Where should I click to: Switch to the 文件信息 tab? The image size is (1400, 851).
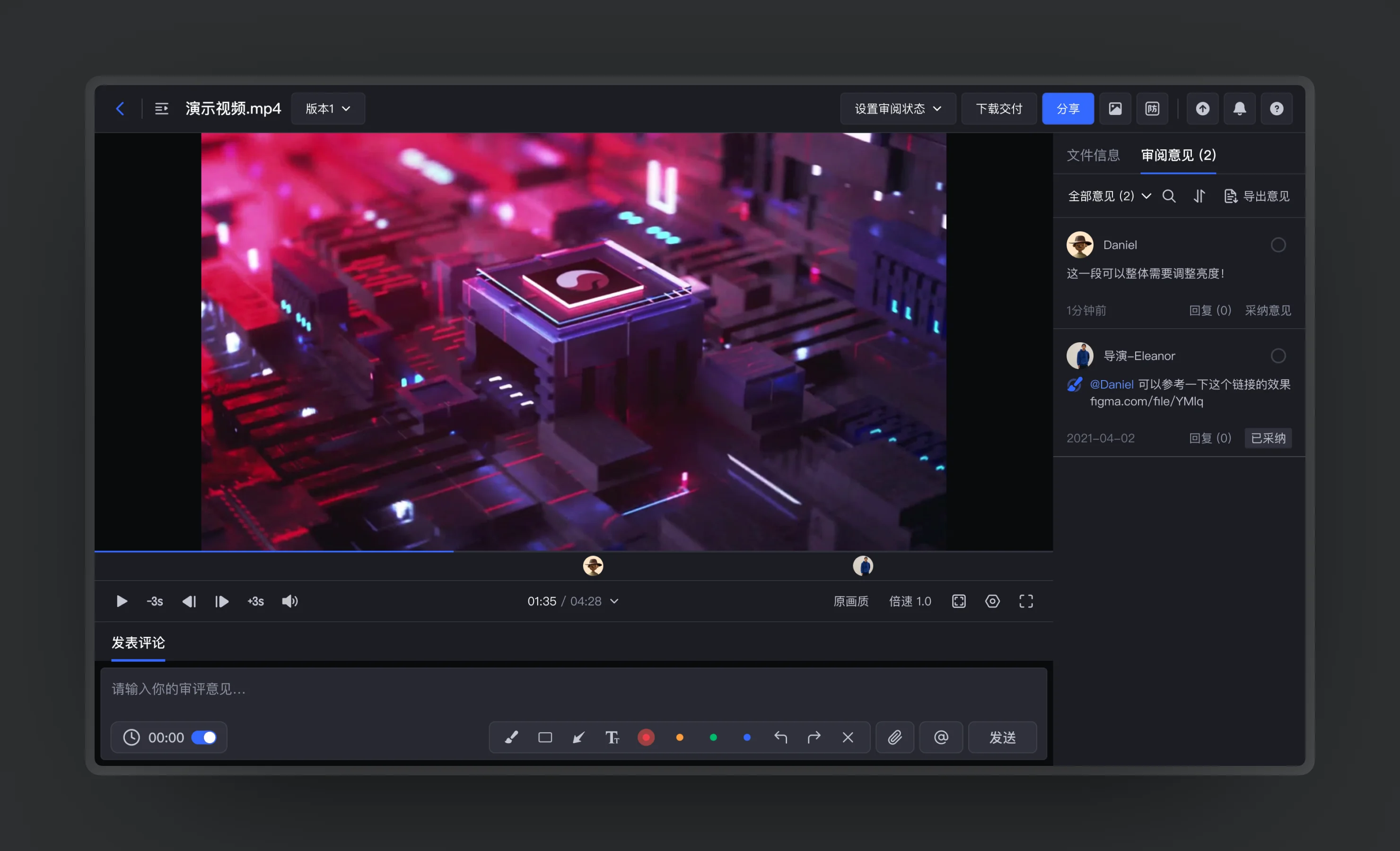pos(1093,155)
